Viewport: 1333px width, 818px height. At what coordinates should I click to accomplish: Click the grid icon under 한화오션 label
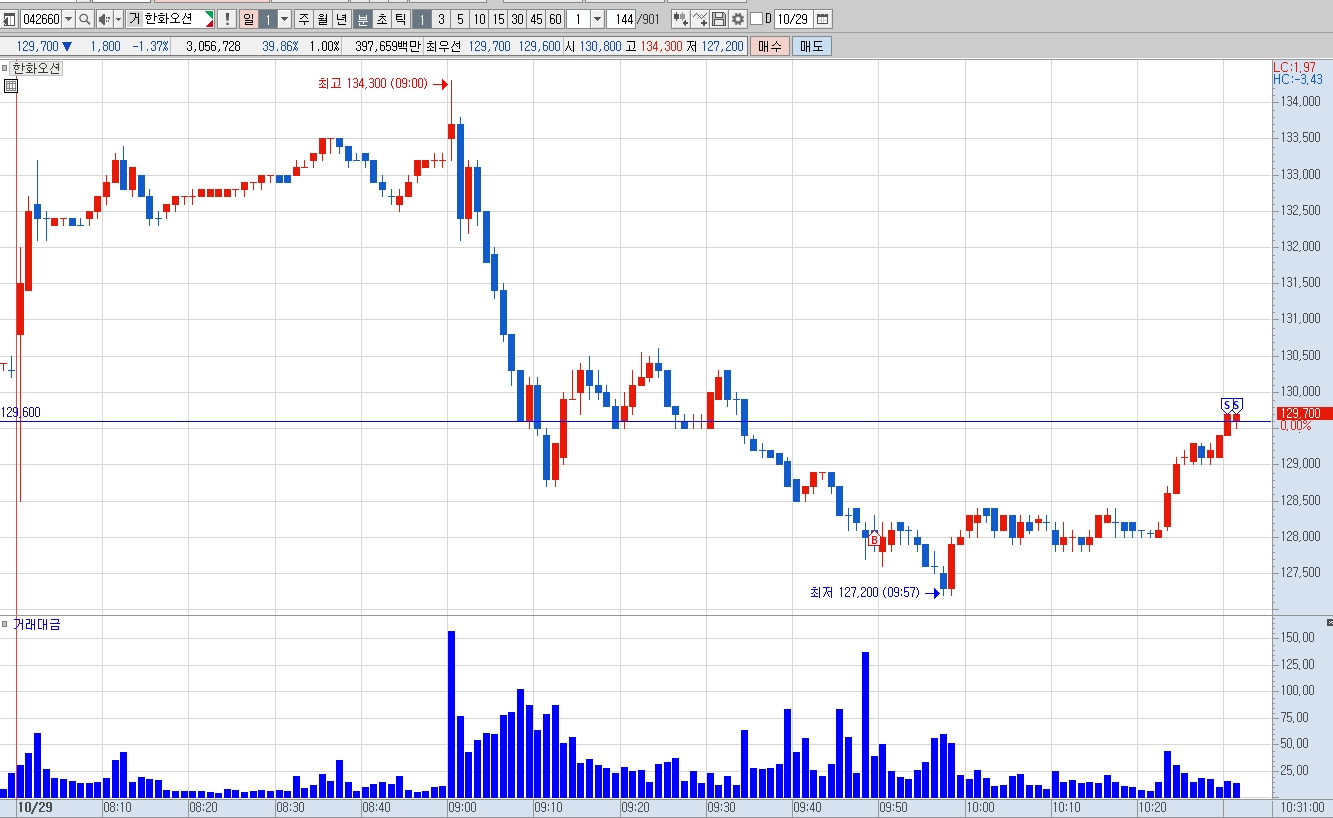[x=11, y=86]
